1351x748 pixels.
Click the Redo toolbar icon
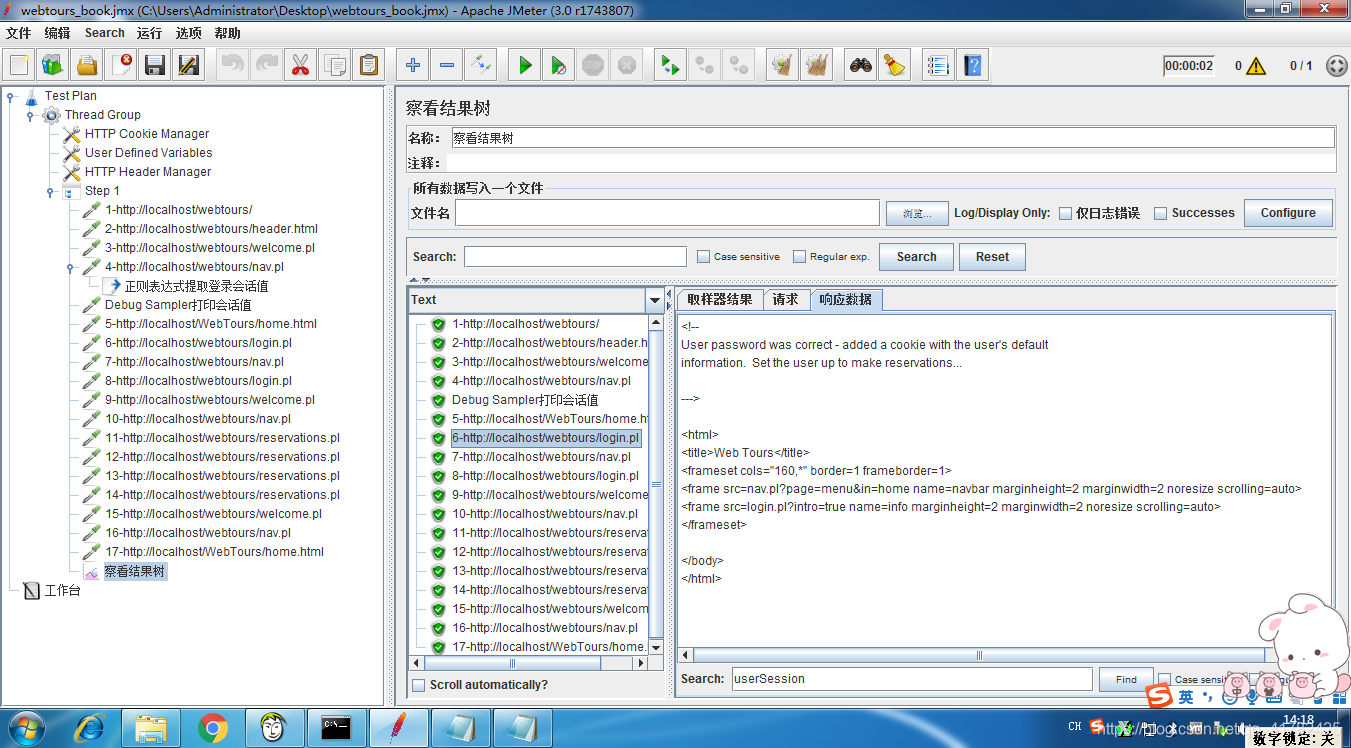[266, 66]
